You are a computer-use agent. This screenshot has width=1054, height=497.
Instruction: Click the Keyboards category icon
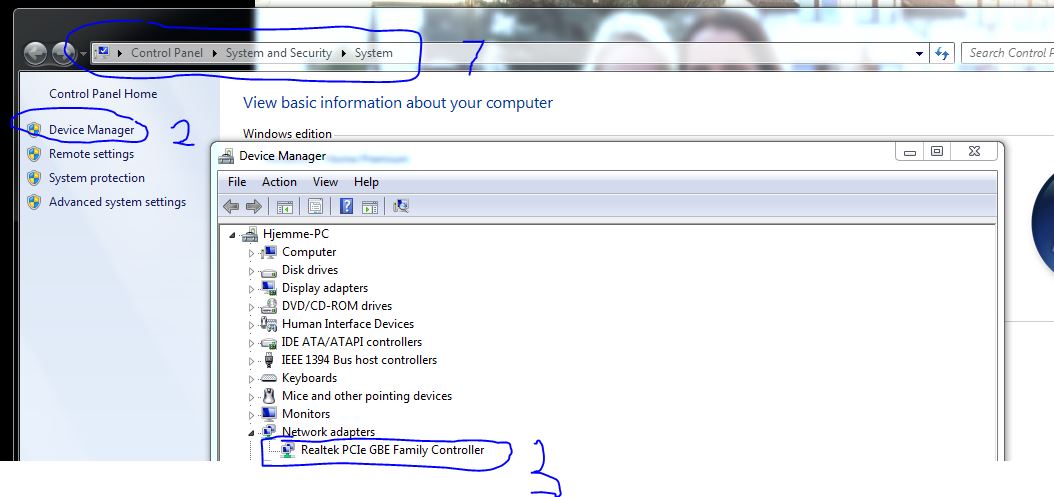[268, 378]
